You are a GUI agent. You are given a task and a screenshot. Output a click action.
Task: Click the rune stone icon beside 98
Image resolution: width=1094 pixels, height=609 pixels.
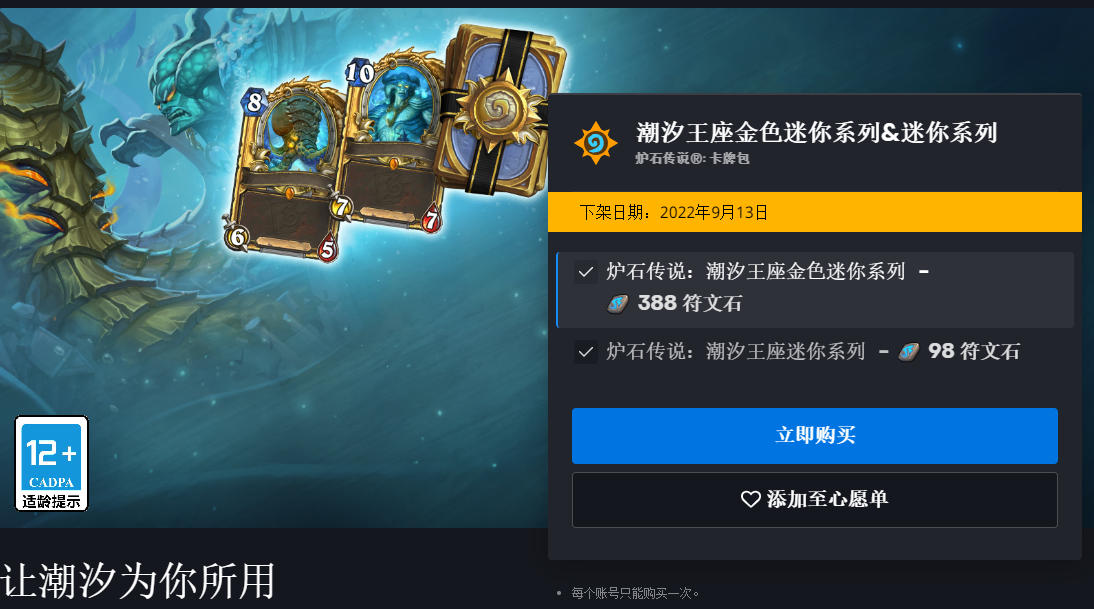[x=908, y=352]
